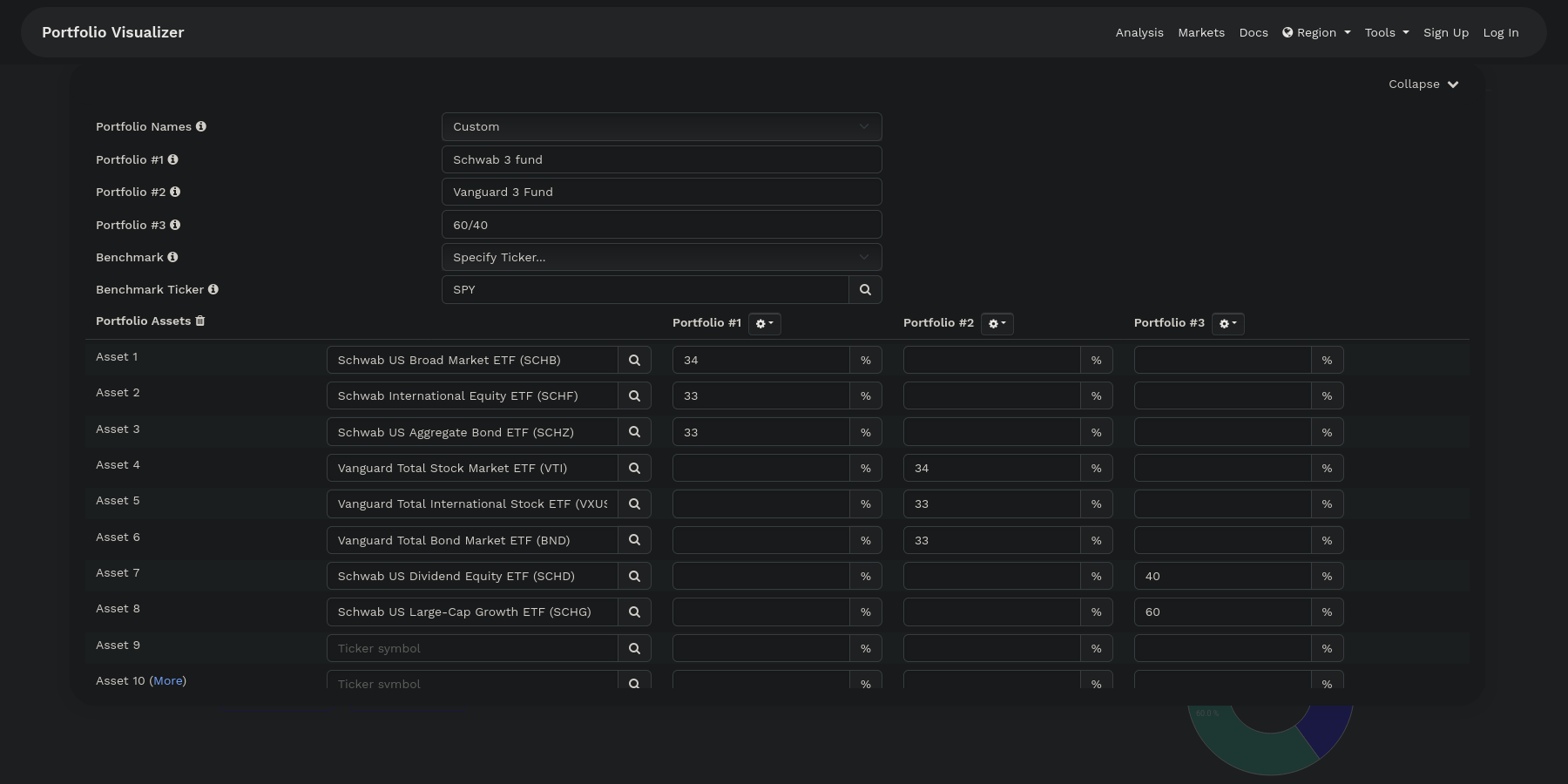Click the Schwab International Equity ETF field
Viewport: 1568px width, 784px height.
pyautogui.click(x=472, y=395)
